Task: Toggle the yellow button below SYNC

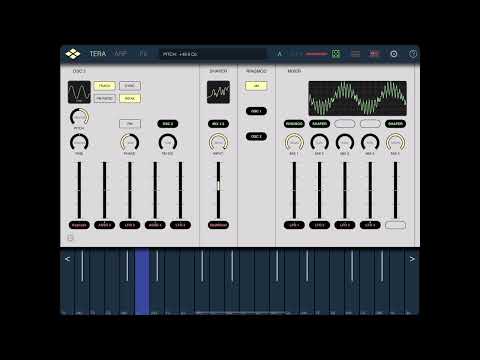Action: (130, 98)
